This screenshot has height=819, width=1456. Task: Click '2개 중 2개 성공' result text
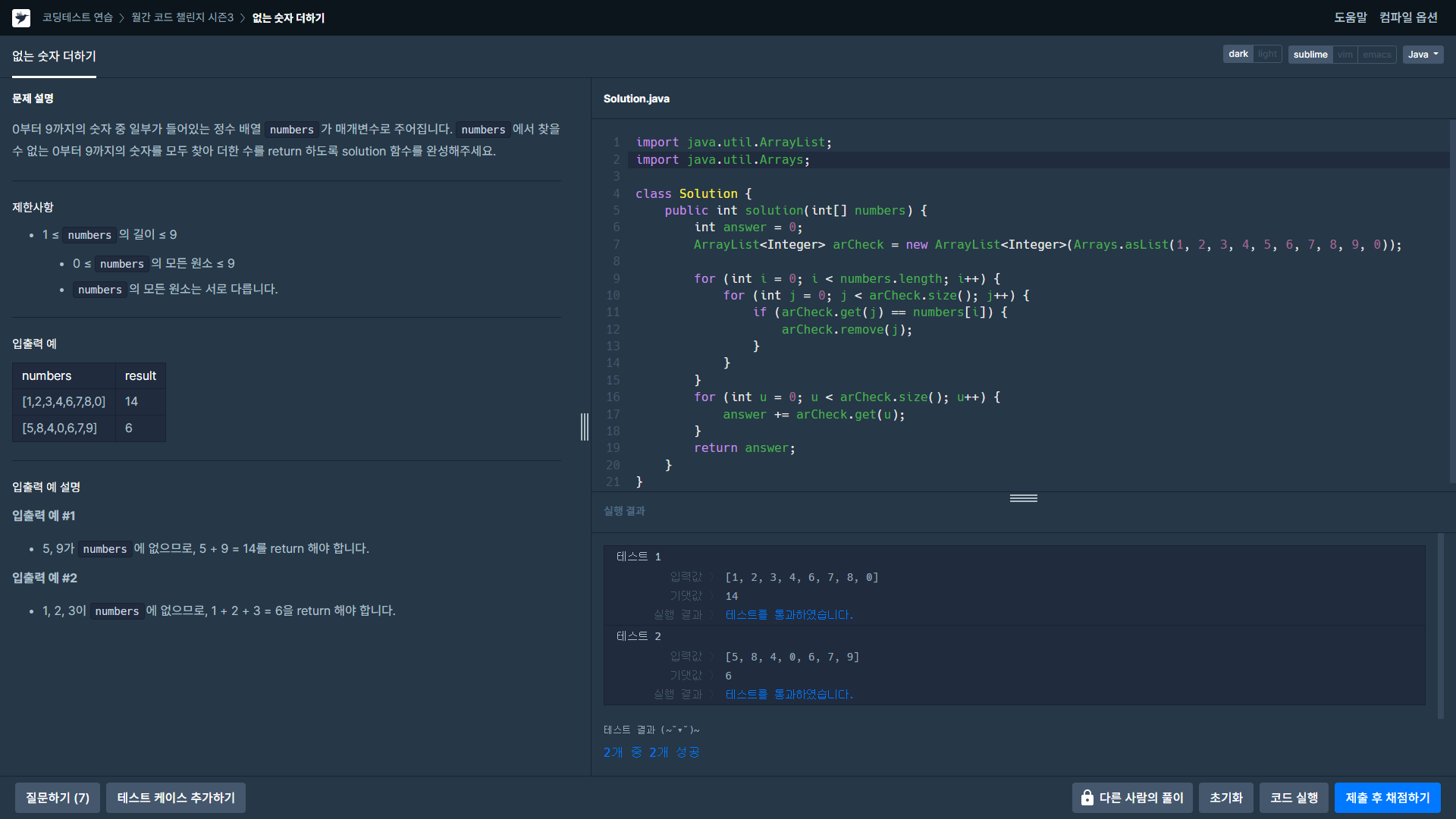coord(651,752)
